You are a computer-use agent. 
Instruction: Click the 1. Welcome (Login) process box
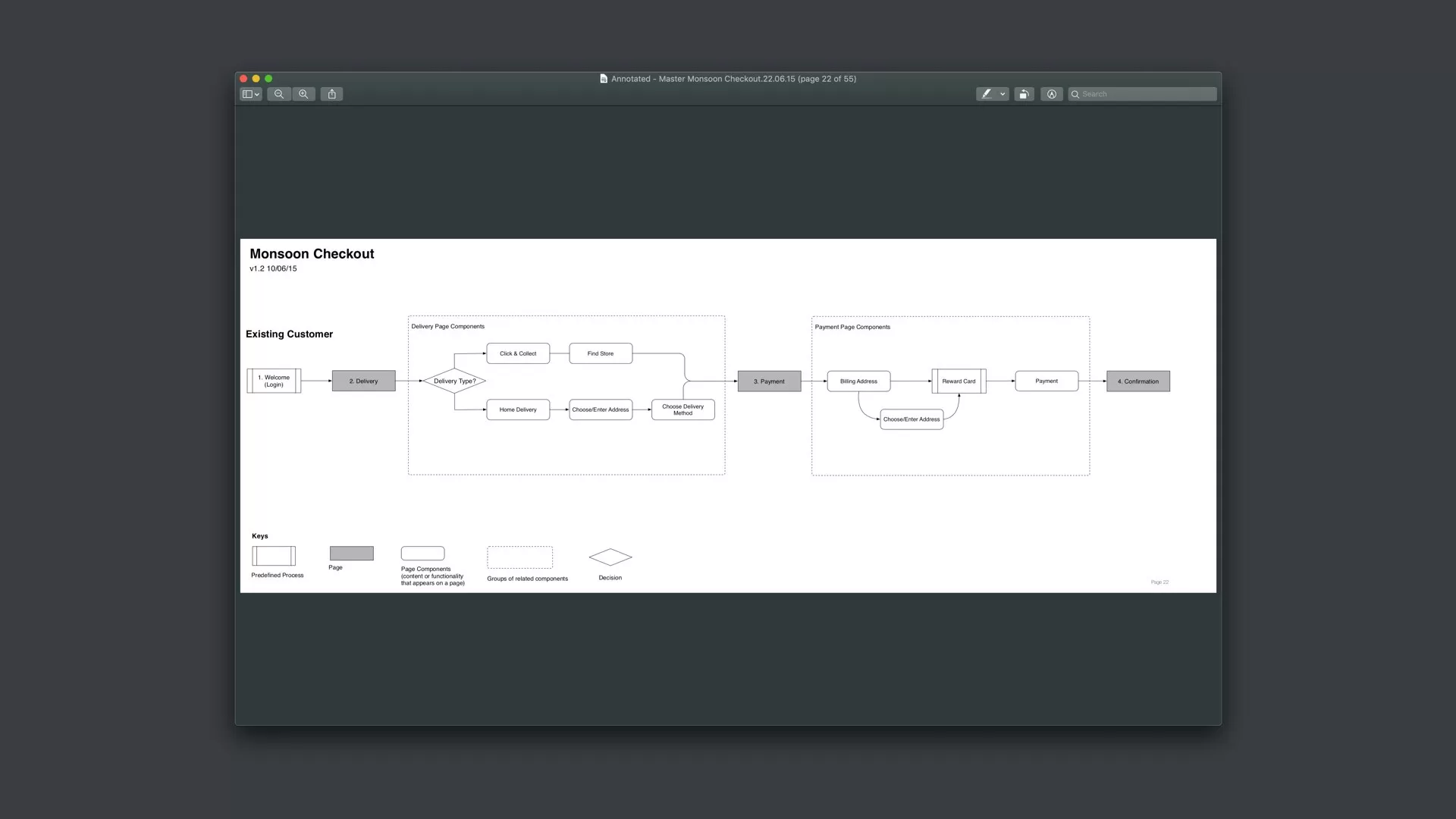click(274, 381)
